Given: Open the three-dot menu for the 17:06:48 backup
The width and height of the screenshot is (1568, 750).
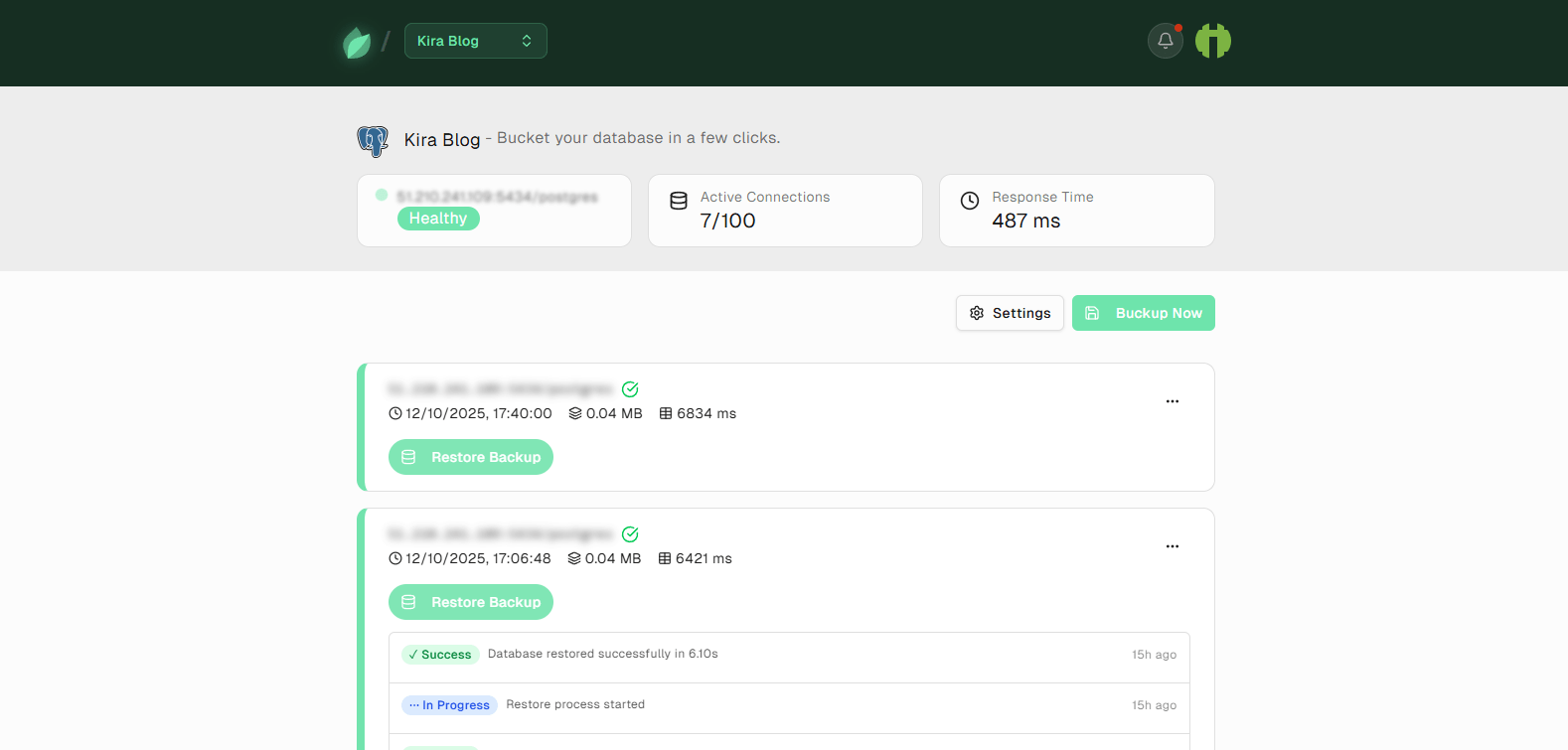Looking at the screenshot, I should [1172, 546].
